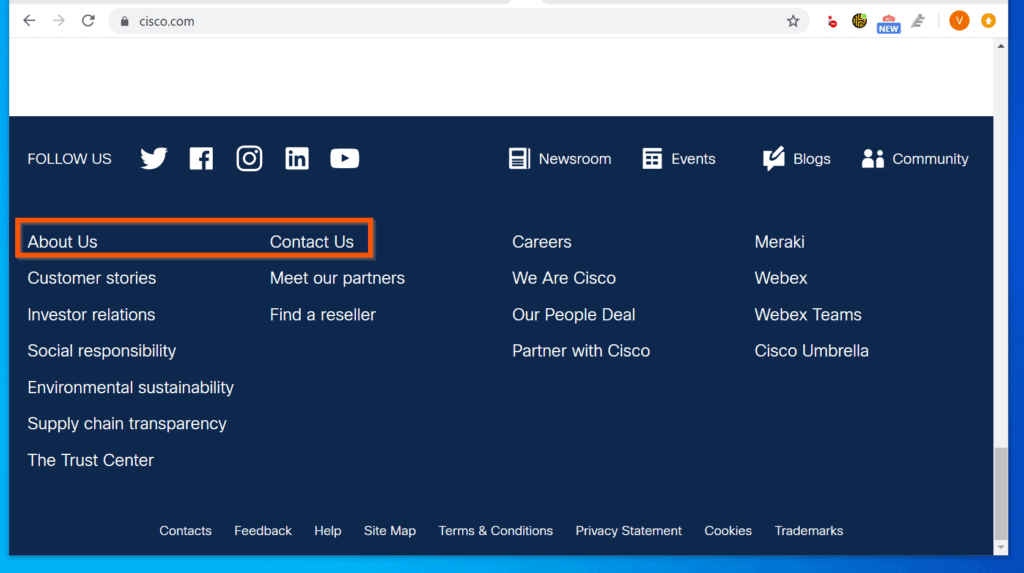
Task: Open the grey pen extension icon
Action: coord(918,21)
